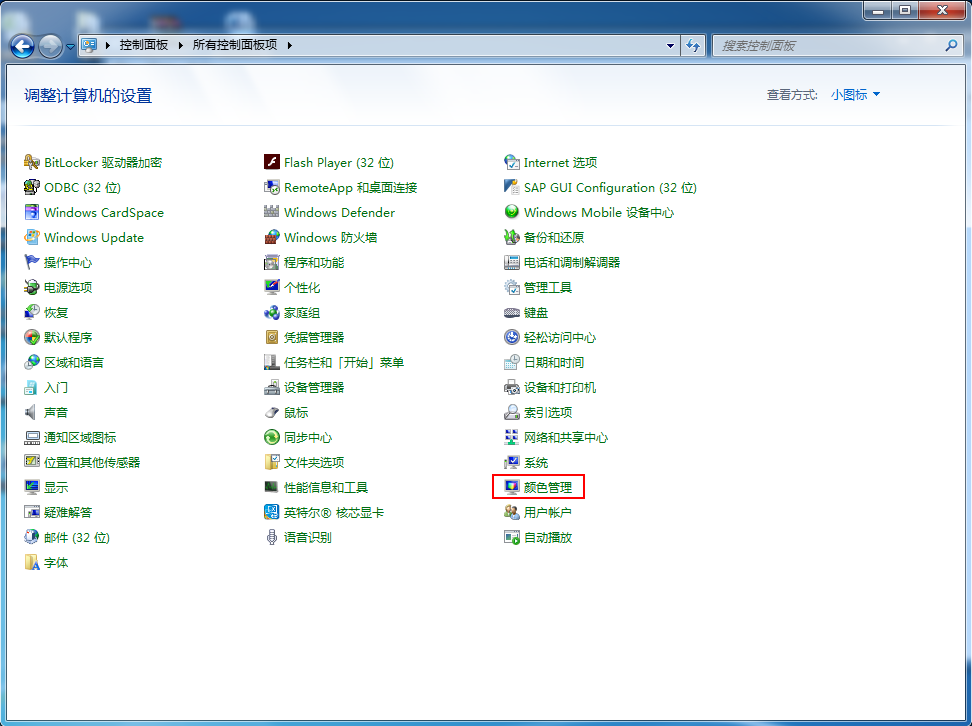The width and height of the screenshot is (972, 726).
Task: Select 所有控制面板项 in the address breadcrumb
Action: (234, 45)
